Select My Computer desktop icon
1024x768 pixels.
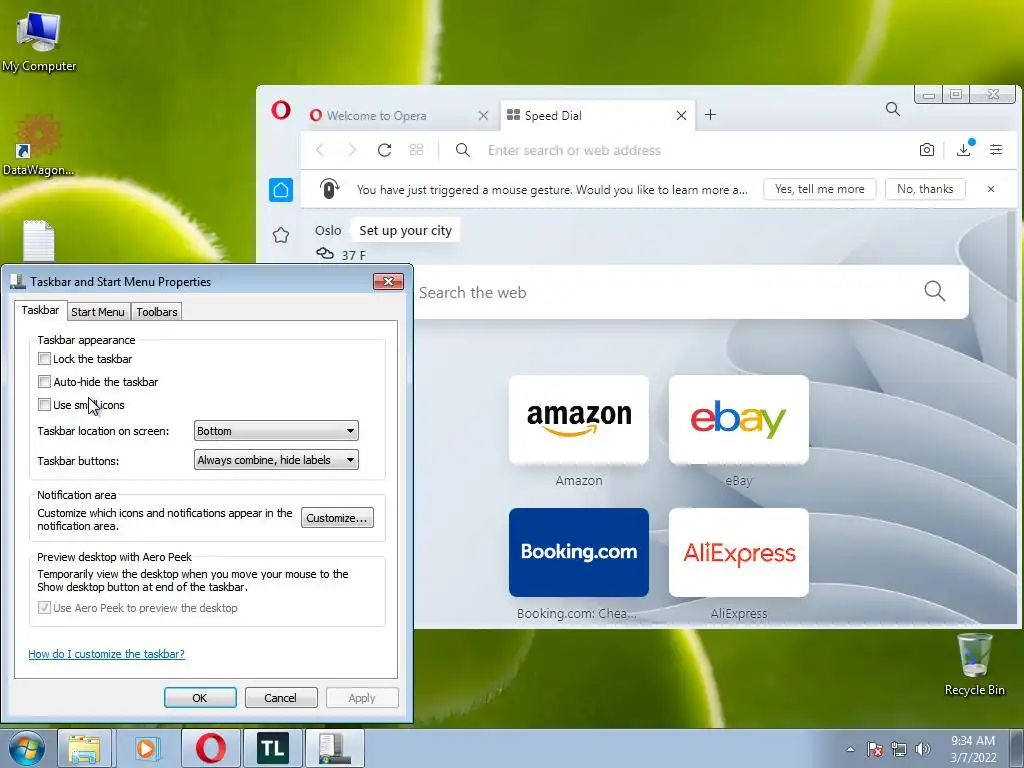[x=39, y=40]
